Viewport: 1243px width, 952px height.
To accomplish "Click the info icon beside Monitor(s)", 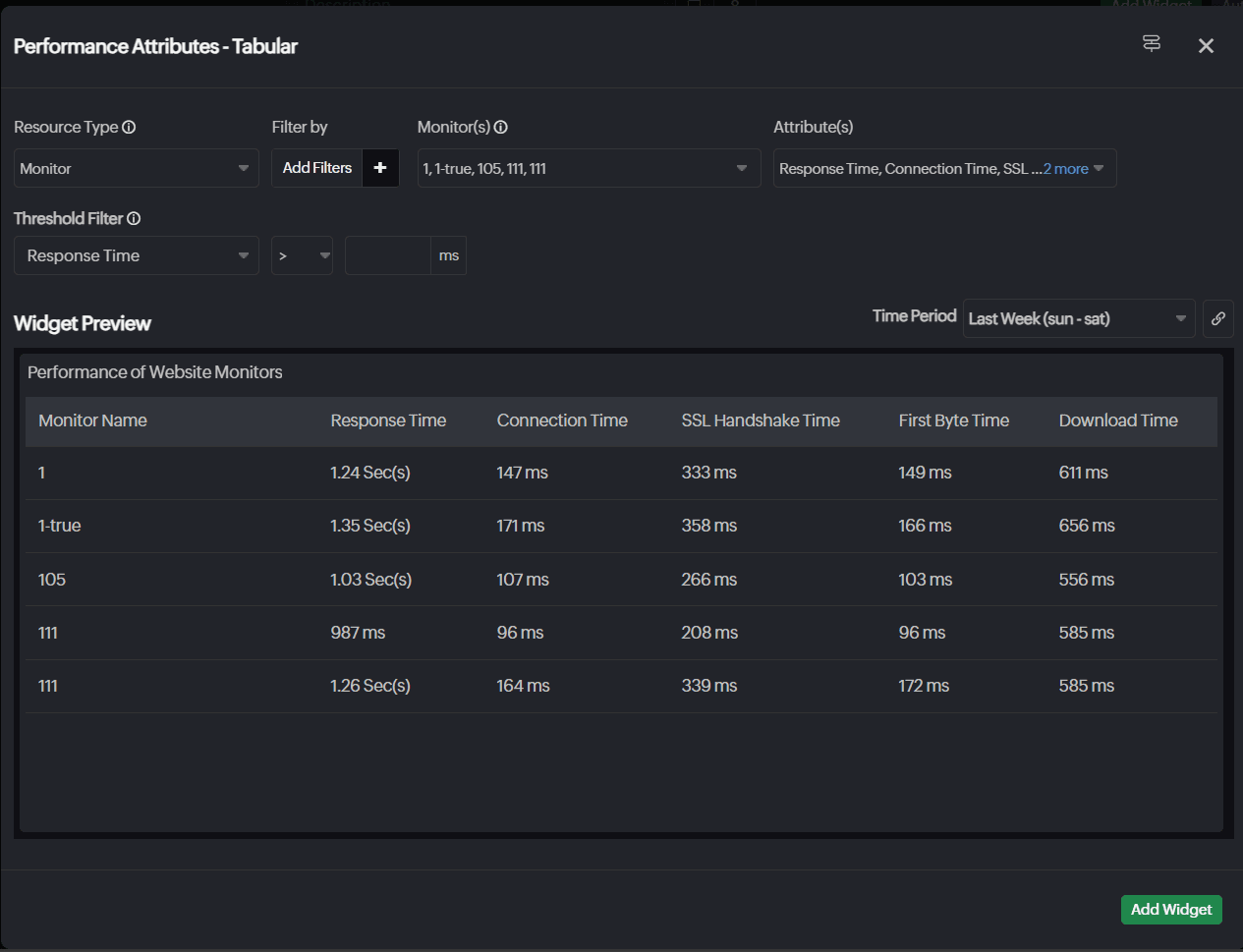I will point(501,128).
